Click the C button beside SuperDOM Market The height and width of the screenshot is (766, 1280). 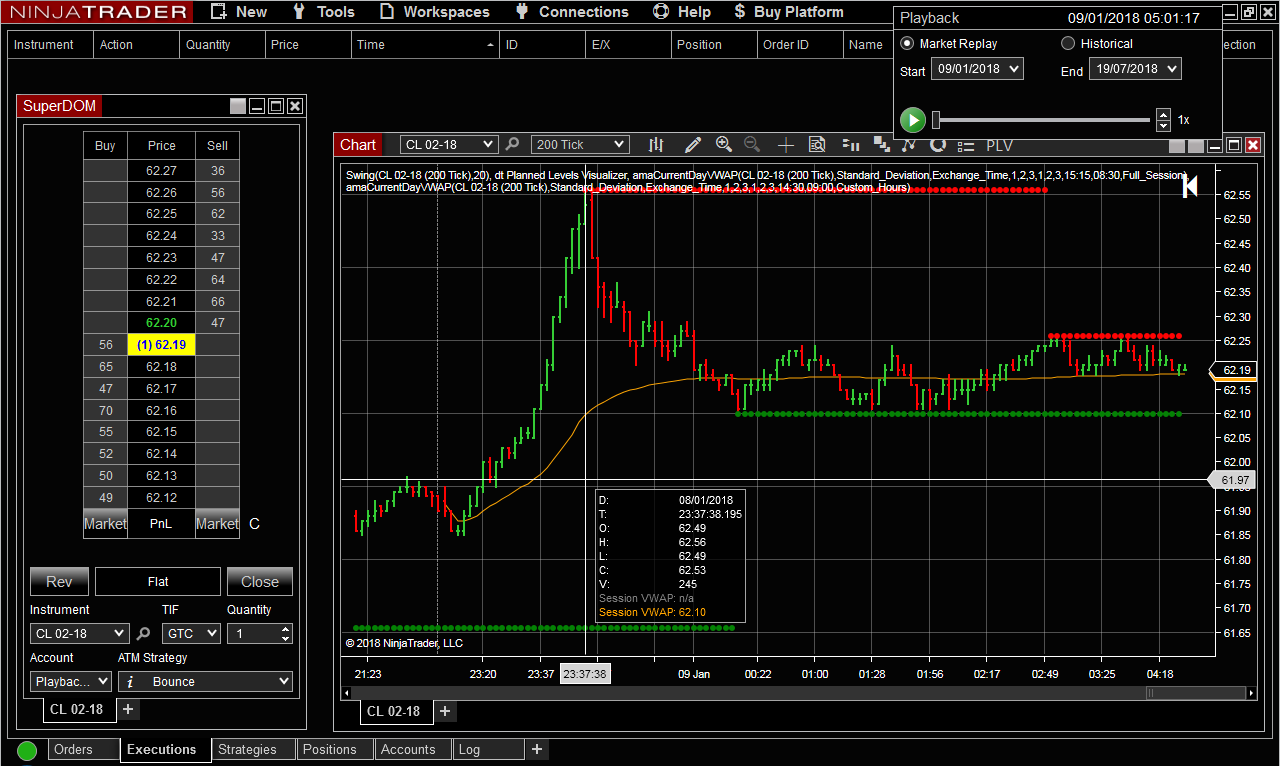click(254, 524)
